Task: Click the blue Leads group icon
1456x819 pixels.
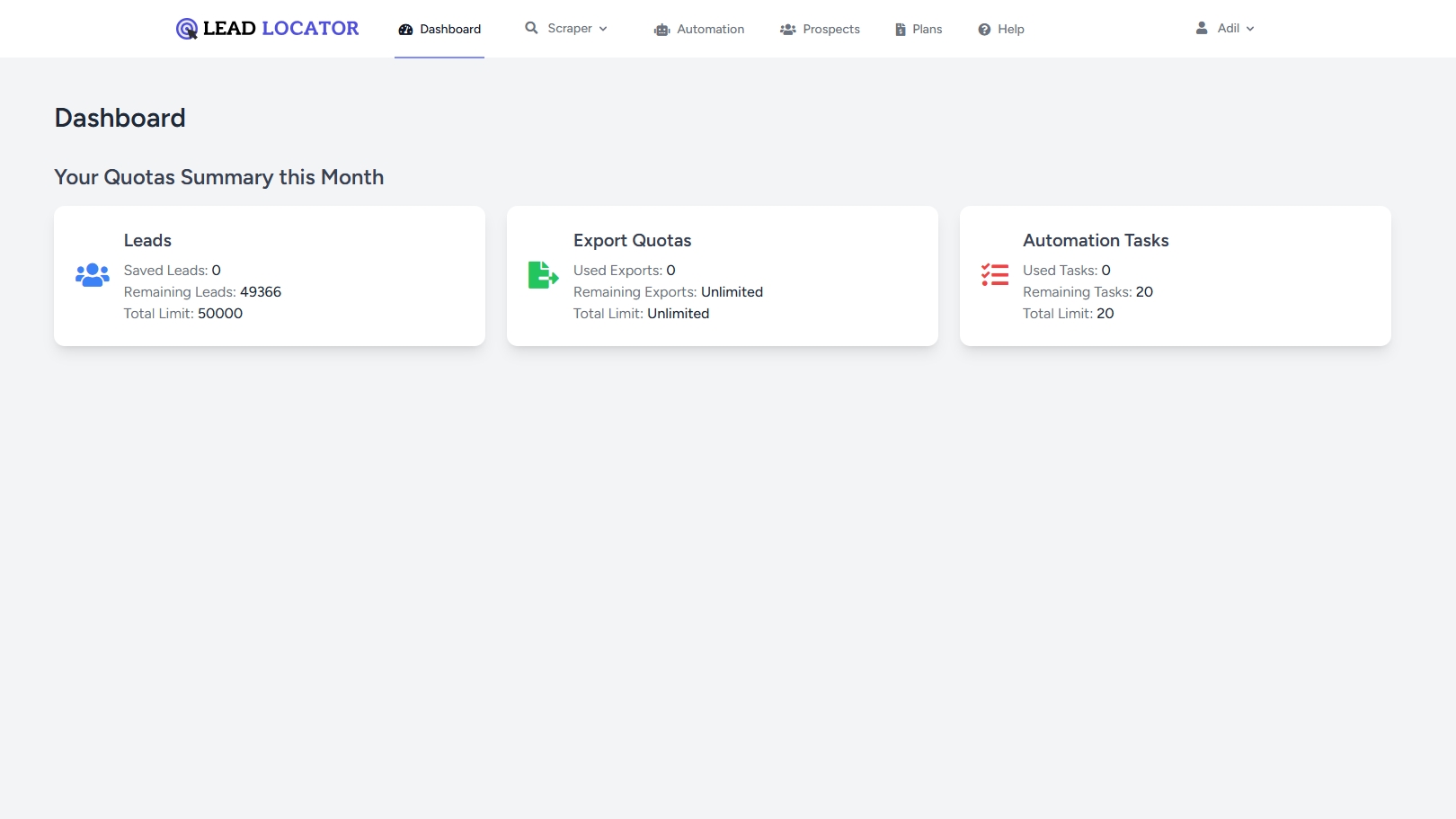Action: pyautogui.click(x=93, y=275)
